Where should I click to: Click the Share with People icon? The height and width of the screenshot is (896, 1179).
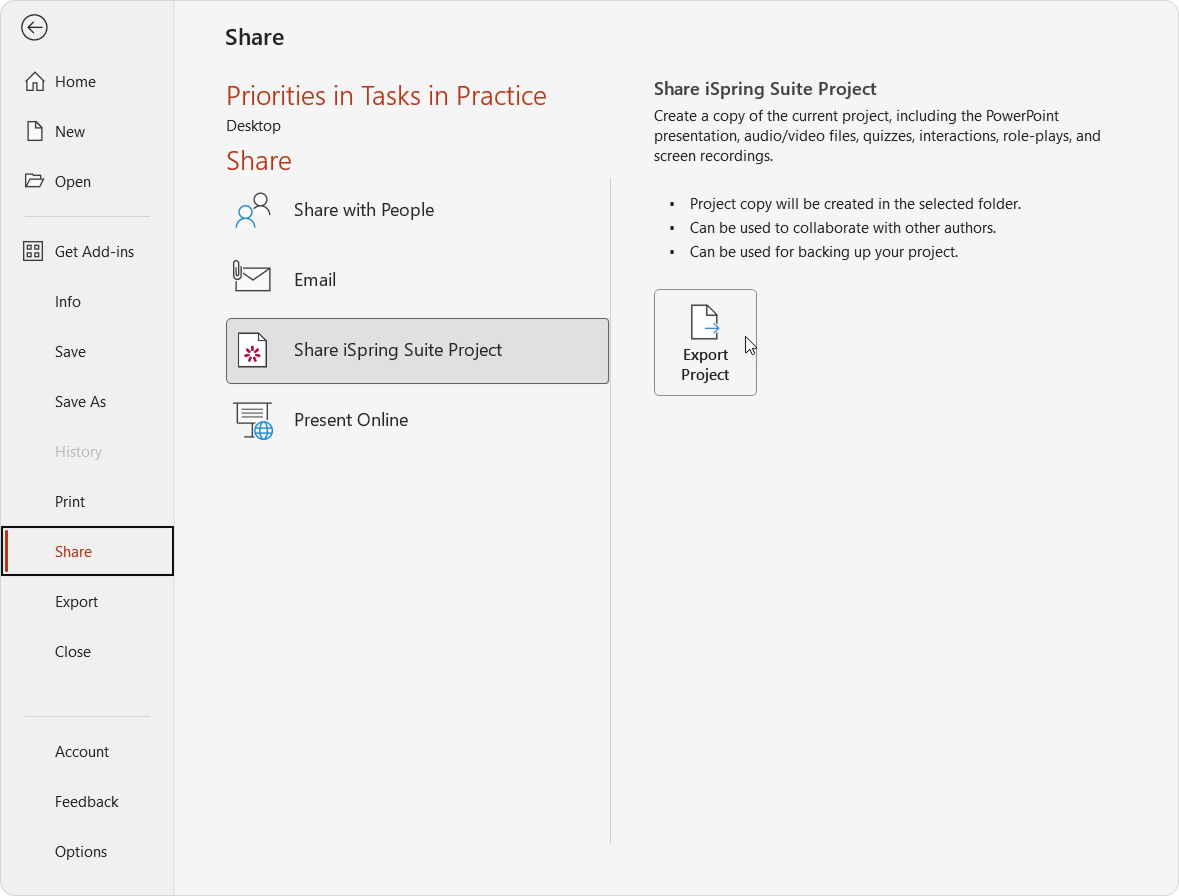253,210
